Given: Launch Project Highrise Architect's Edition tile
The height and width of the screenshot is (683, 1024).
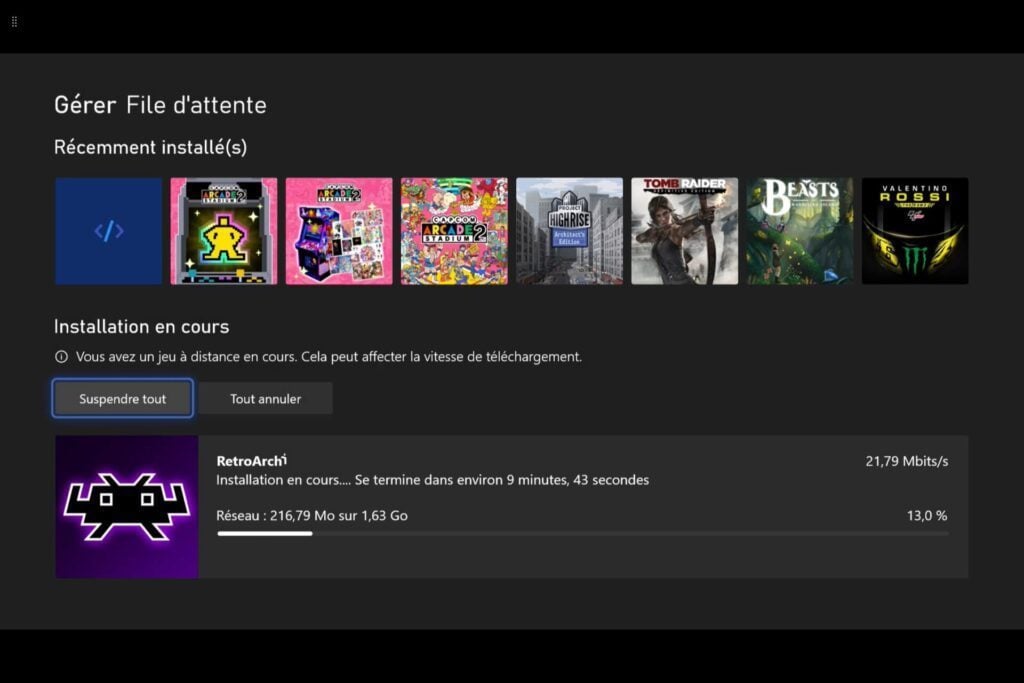Looking at the screenshot, I should click(x=569, y=231).
